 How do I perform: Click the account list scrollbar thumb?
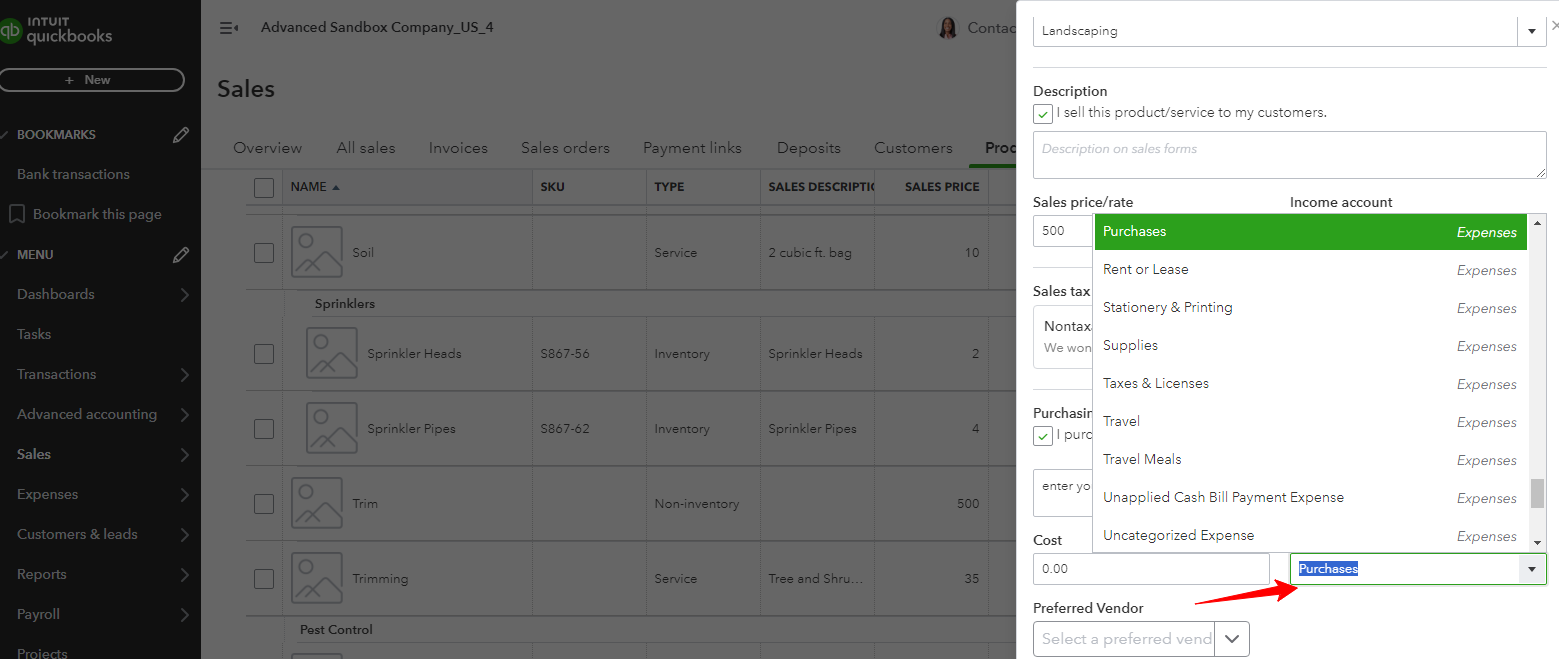(1537, 493)
